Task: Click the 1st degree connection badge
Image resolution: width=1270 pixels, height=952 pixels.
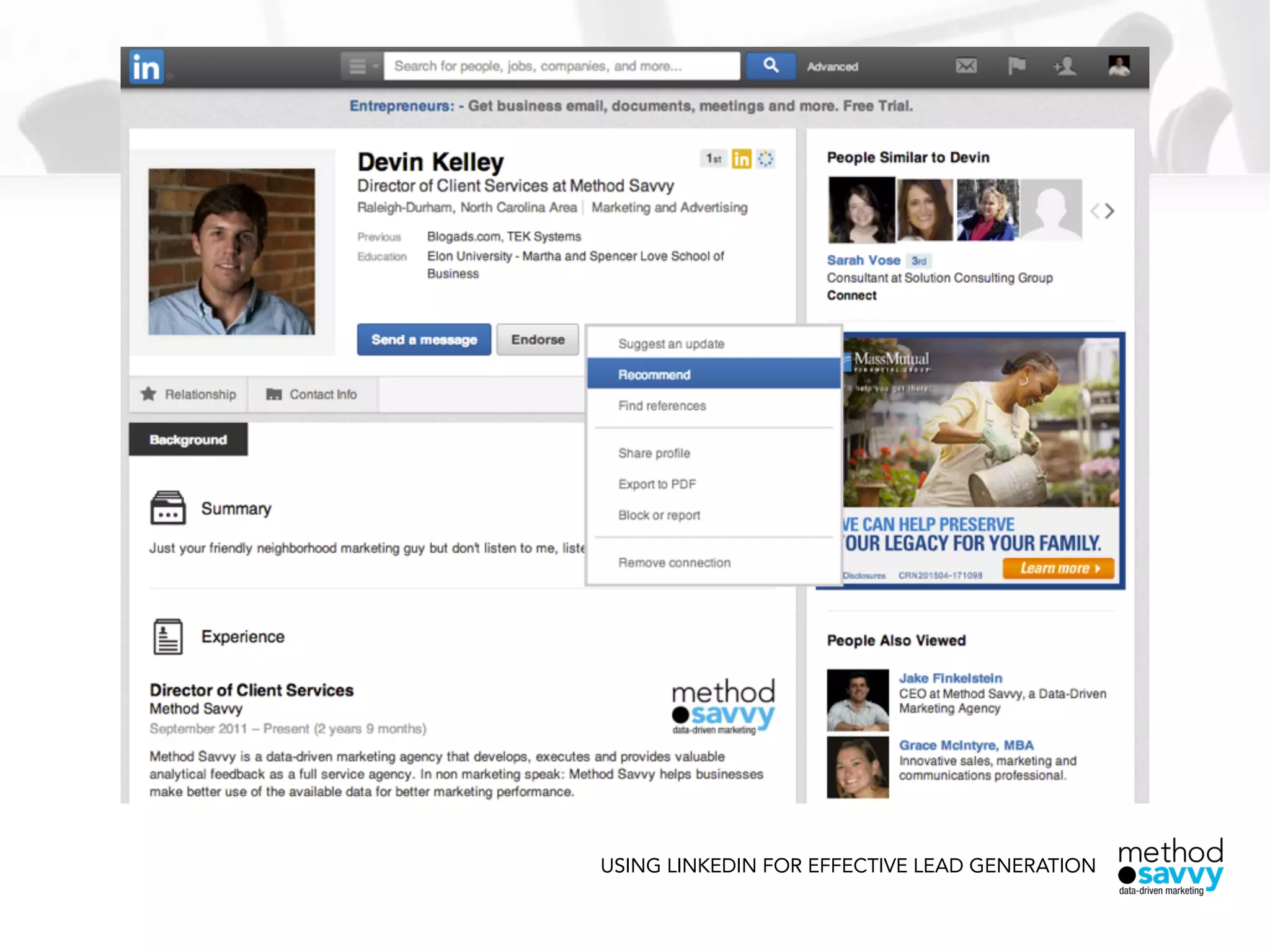Action: click(713, 159)
